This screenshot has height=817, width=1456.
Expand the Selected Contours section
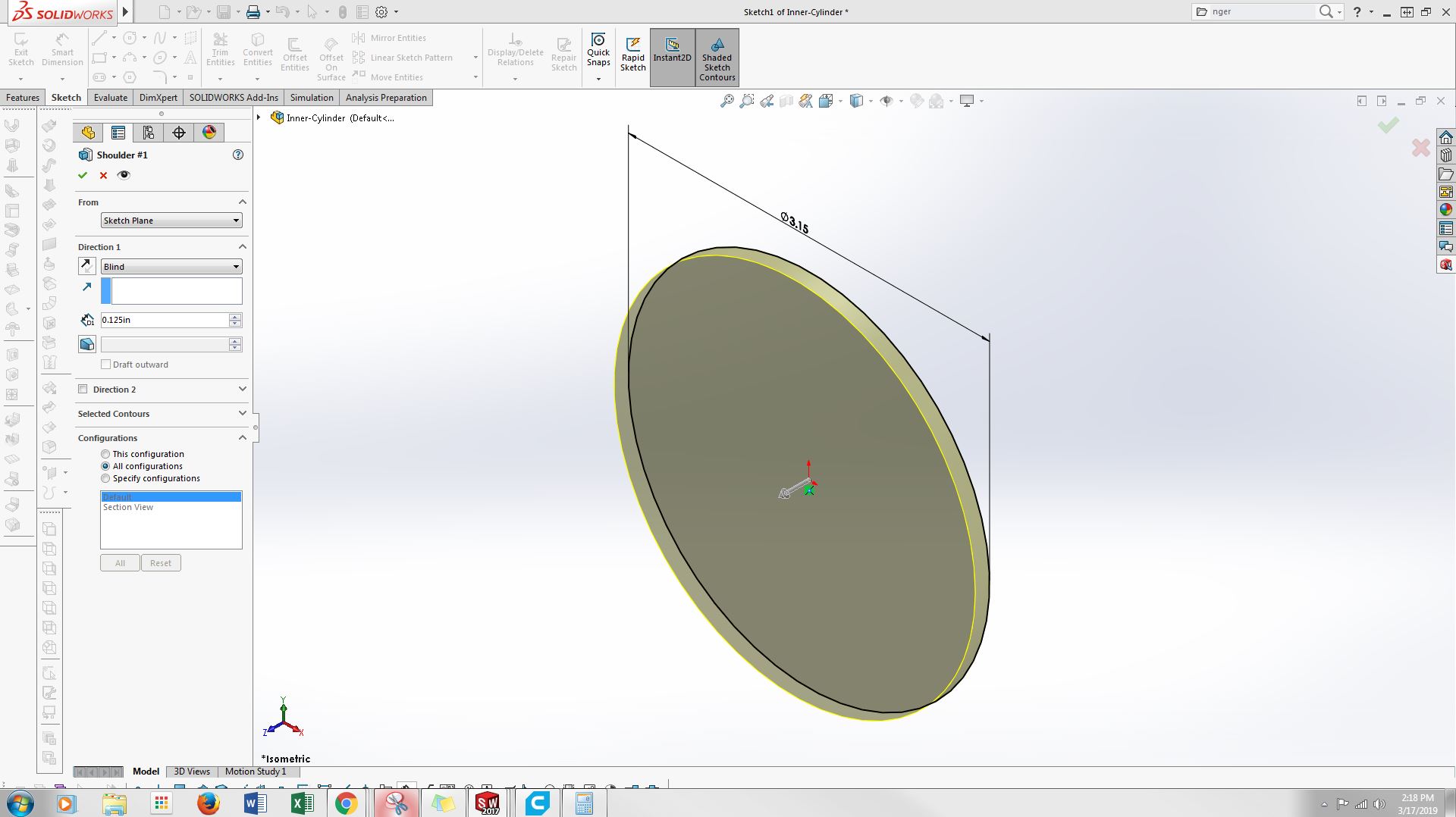click(x=243, y=413)
